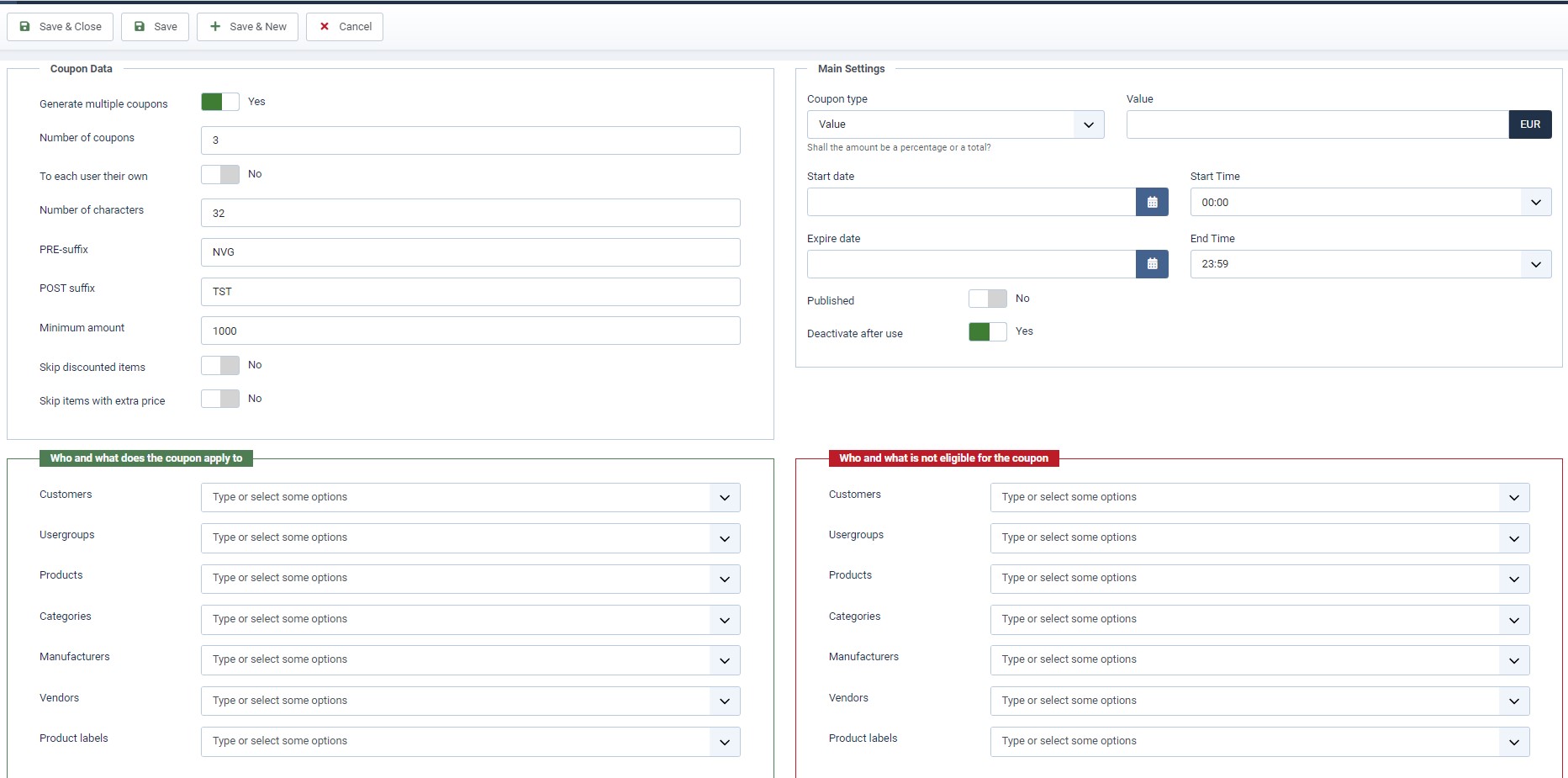The image size is (1568, 778).
Task: Click Save & New in toolbar
Action: (x=248, y=27)
